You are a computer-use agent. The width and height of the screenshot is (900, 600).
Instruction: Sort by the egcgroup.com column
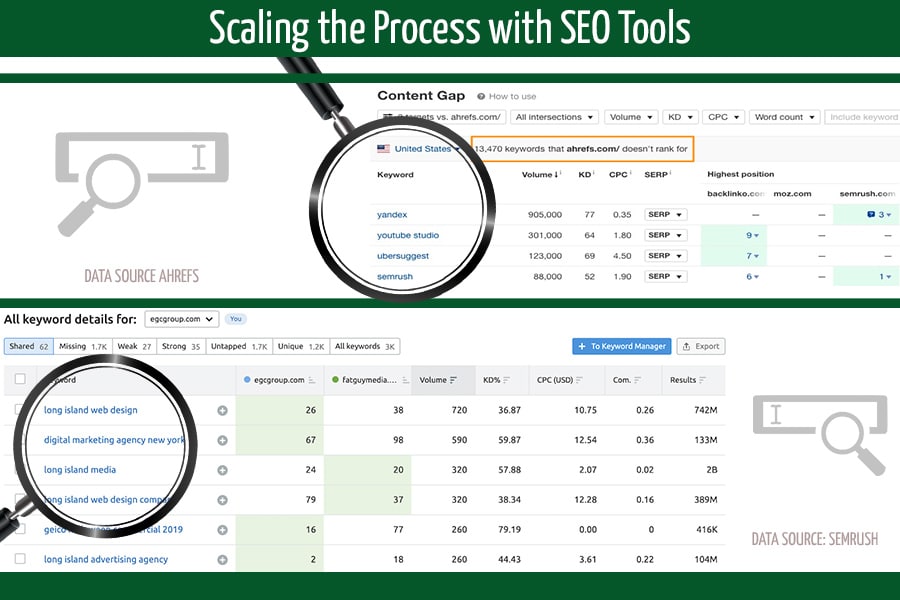(280, 380)
